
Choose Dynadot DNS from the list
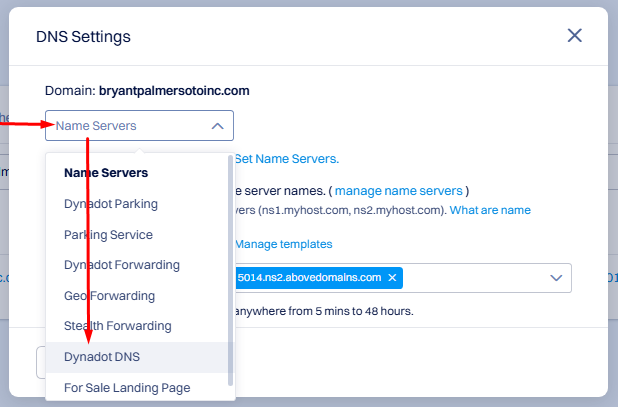click(x=102, y=357)
